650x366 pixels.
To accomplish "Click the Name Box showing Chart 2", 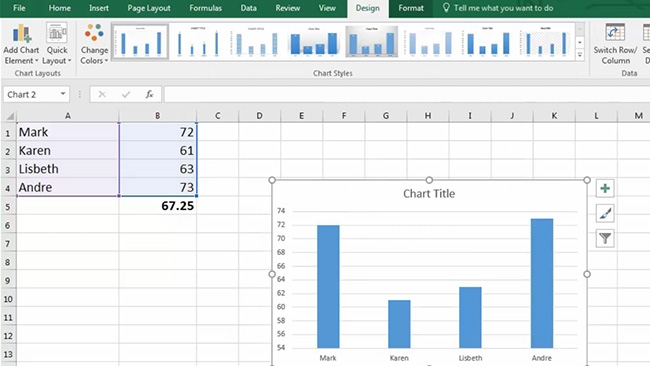I will pyautogui.click(x=31, y=95).
